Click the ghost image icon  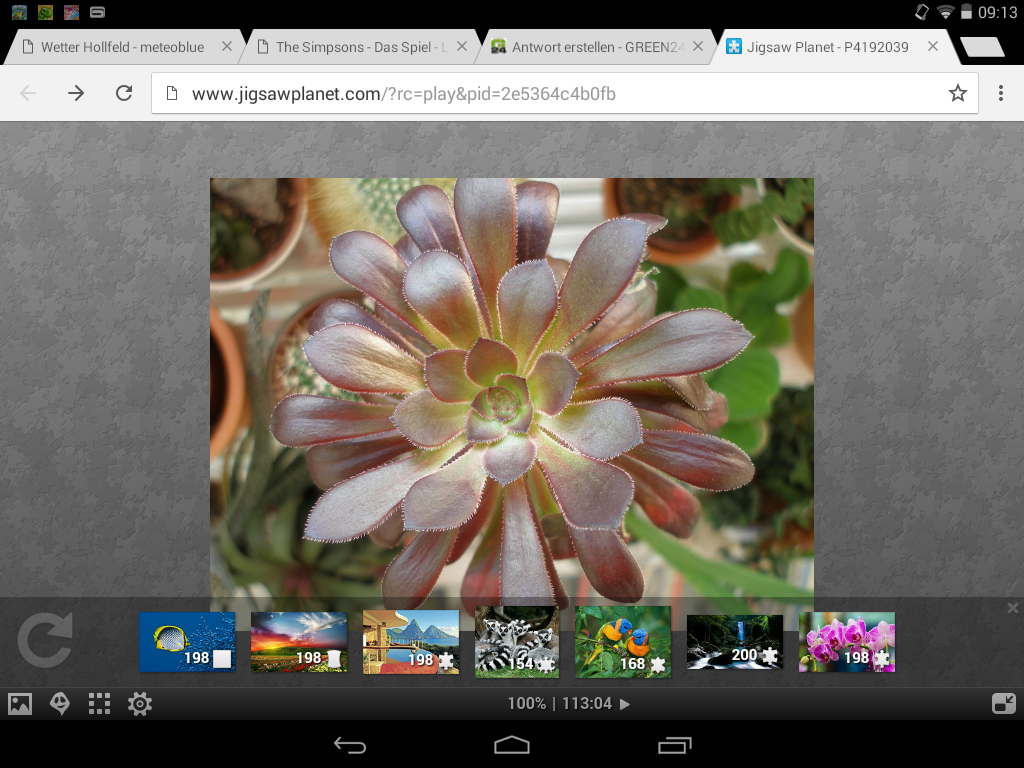coord(60,704)
